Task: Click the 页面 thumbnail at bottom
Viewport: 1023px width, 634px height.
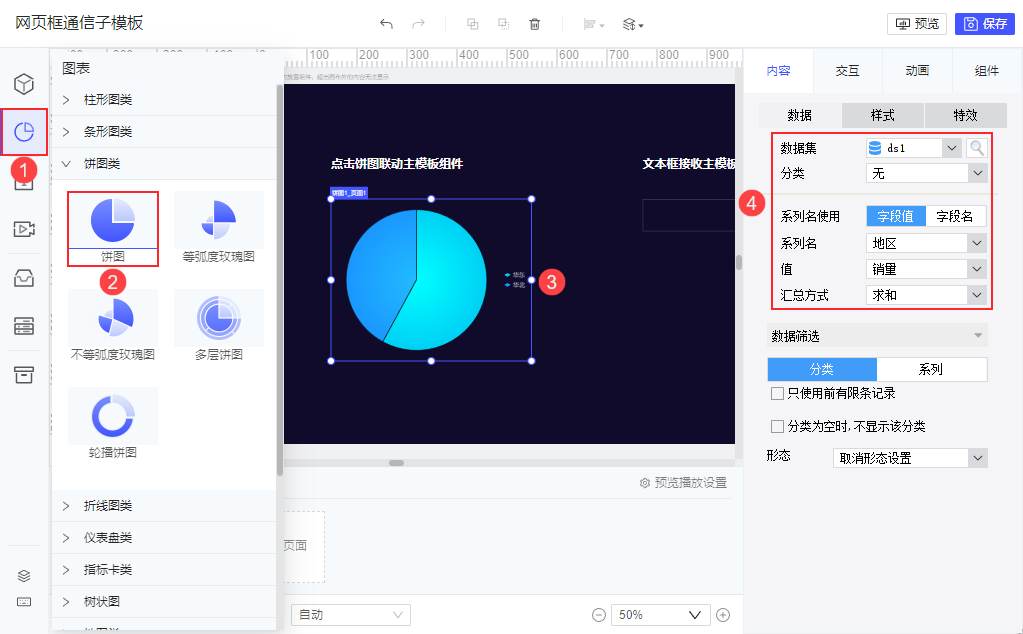Action: [304, 547]
